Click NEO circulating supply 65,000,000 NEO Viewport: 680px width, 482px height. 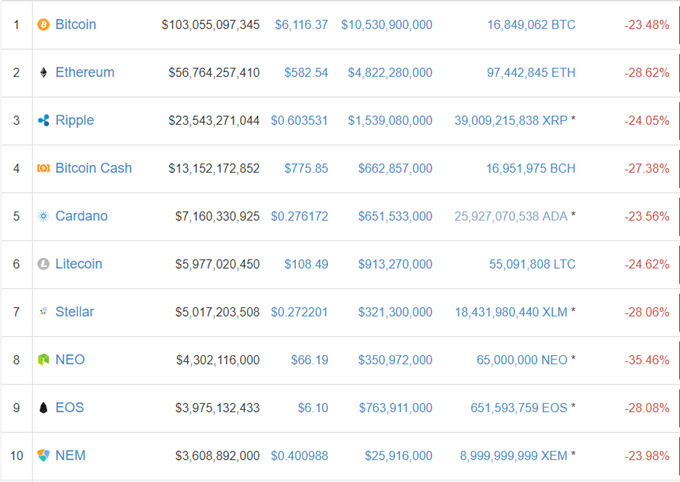[522, 360]
